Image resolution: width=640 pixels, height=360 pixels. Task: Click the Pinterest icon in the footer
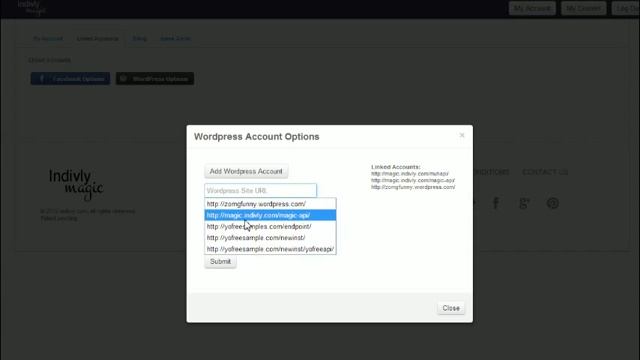tap(553, 203)
